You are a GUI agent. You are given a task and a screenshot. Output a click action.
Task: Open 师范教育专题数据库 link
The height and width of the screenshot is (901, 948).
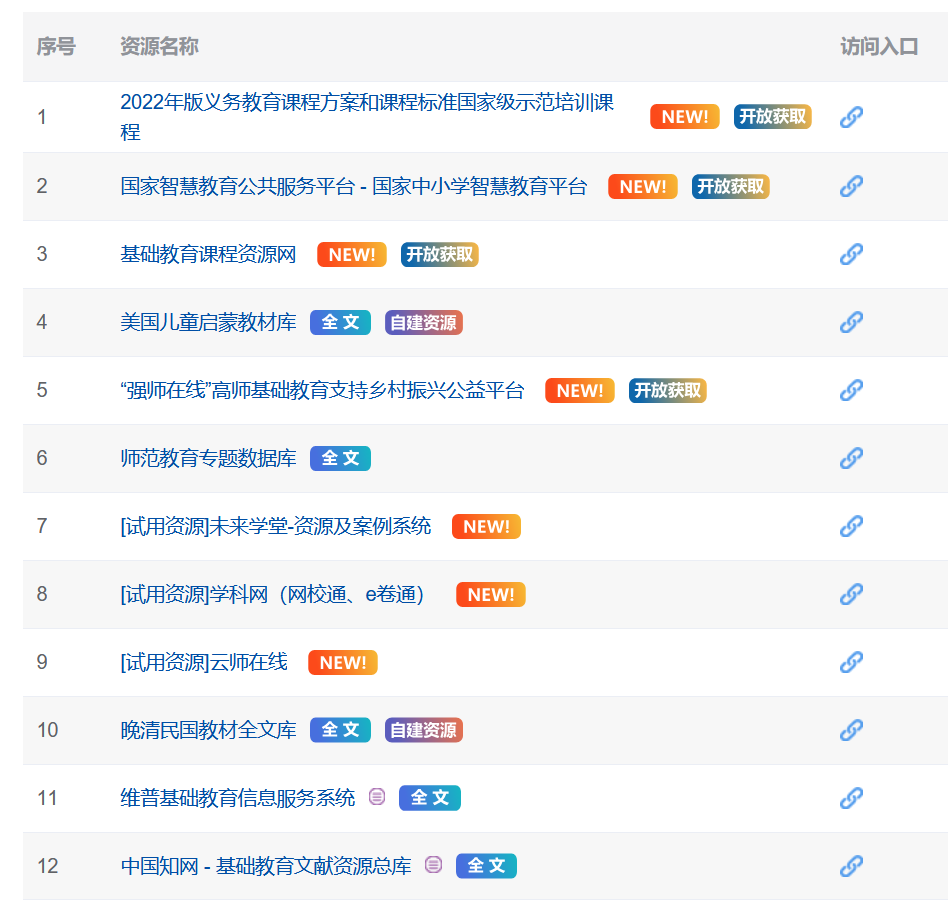tap(208, 458)
